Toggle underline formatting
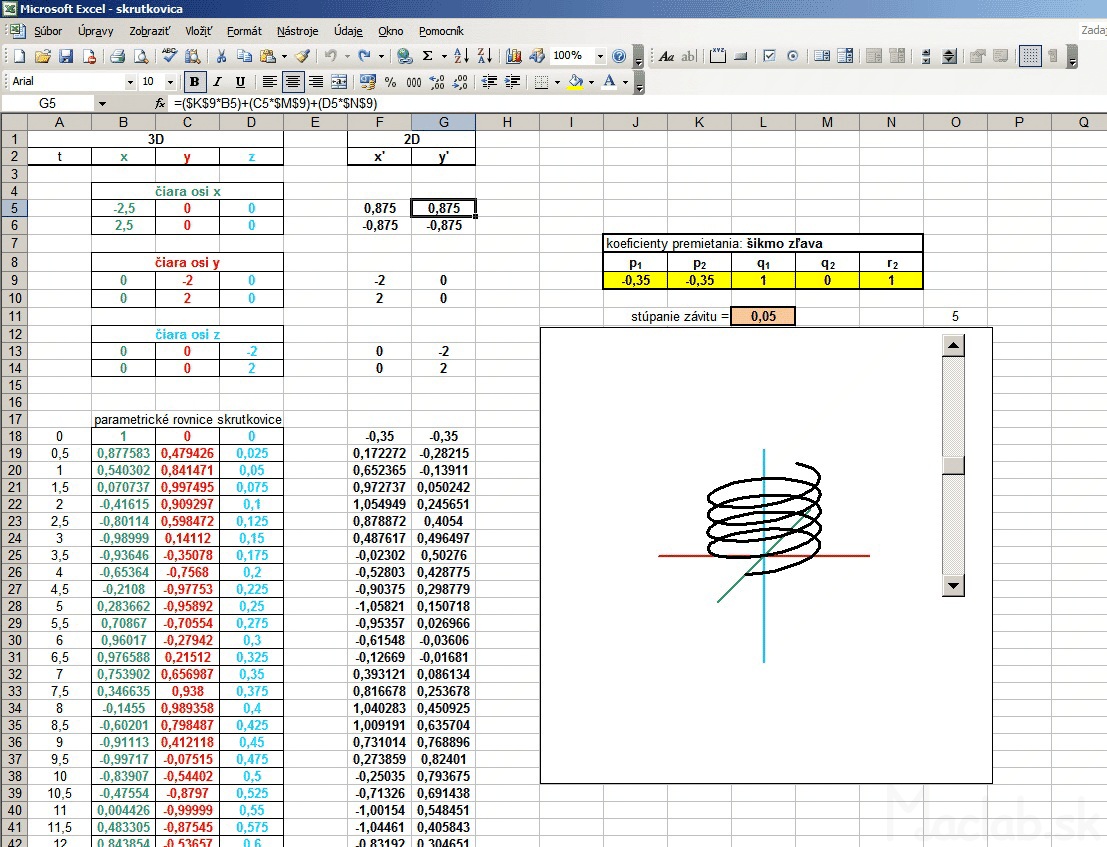The height and width of the screenshot is (847, 1107). point(240,82)
